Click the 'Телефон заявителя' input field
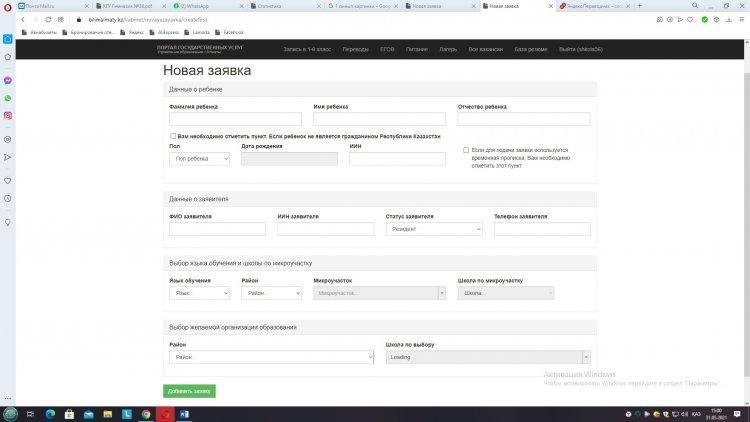This screenshot has width=750, height=422. (542, 229)
